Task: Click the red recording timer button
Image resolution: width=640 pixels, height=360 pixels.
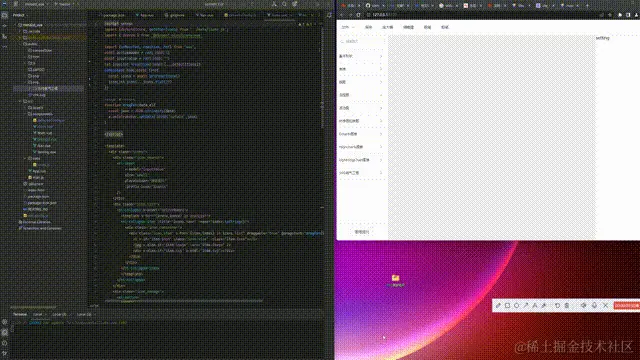Action: pyautogui.click(x=627, y=305)
